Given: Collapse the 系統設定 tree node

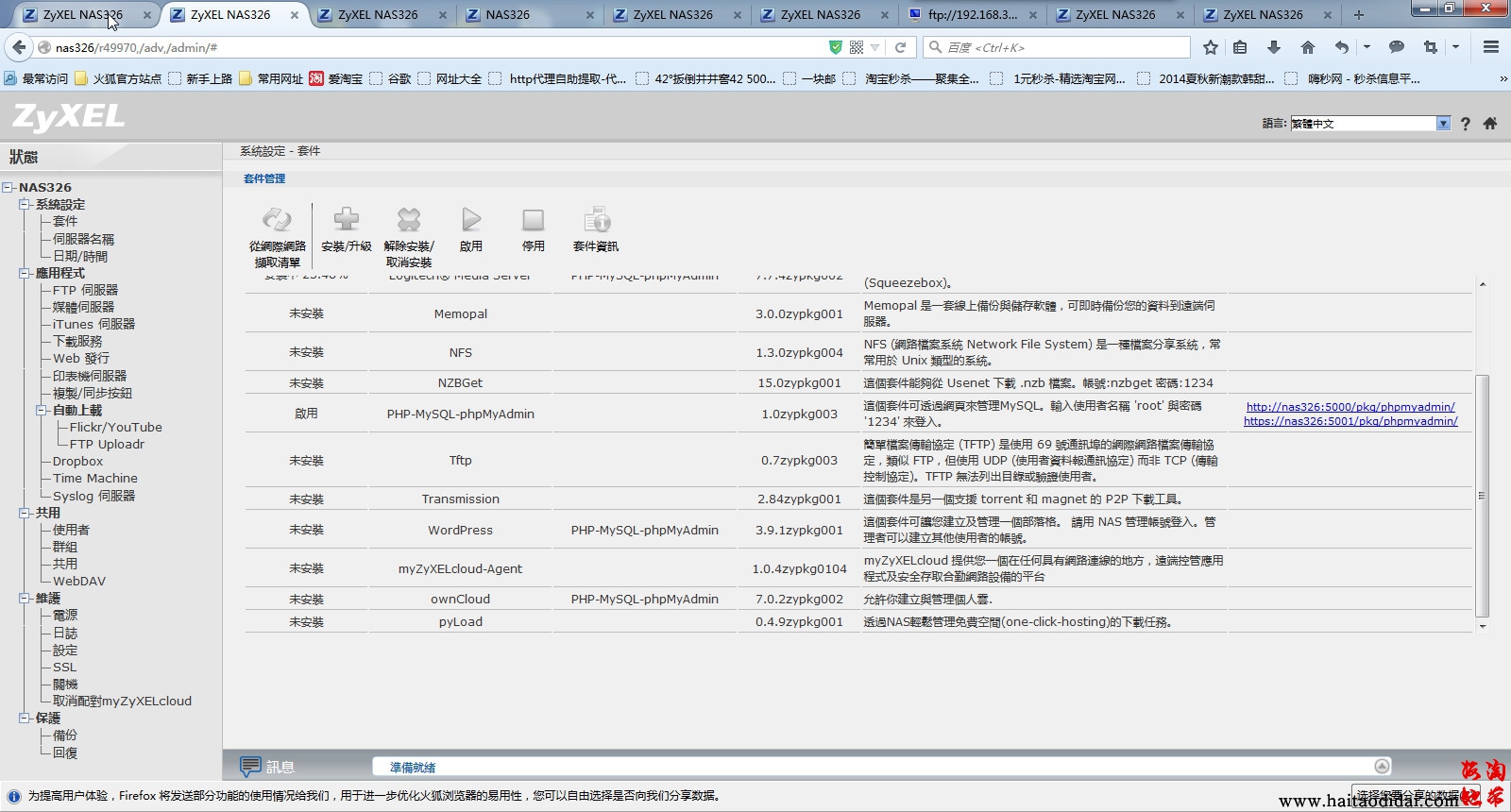Looking at the screenshot, I should point(25,205).
